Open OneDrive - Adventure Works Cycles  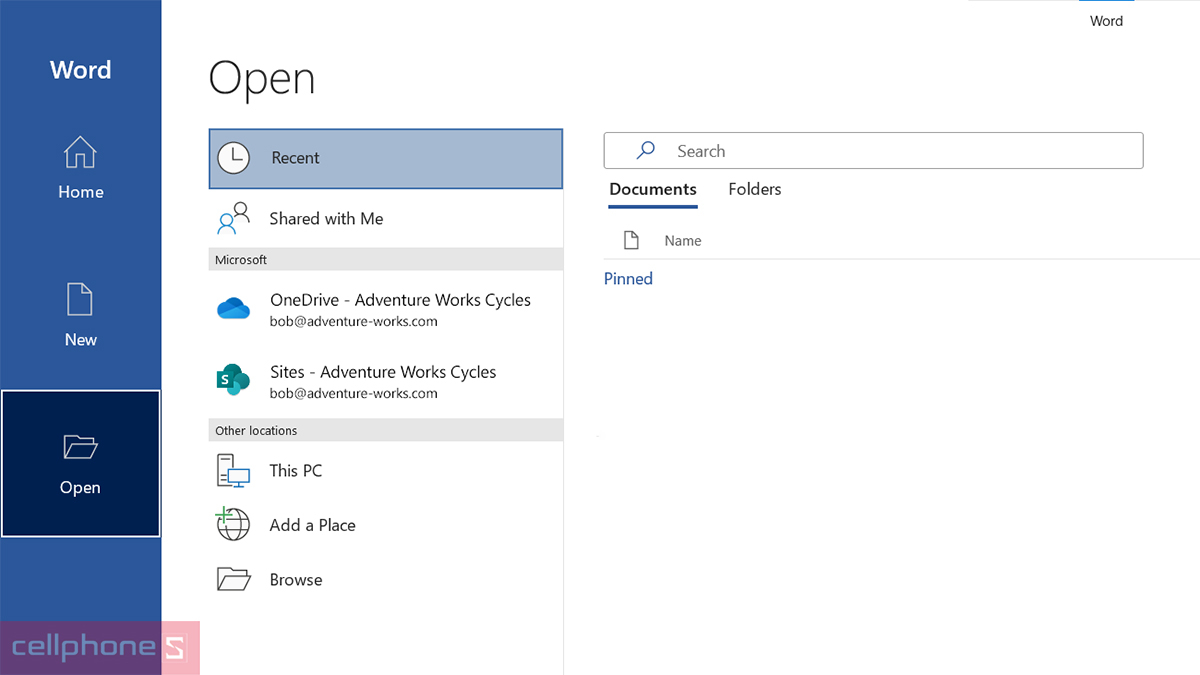point(386,309)
